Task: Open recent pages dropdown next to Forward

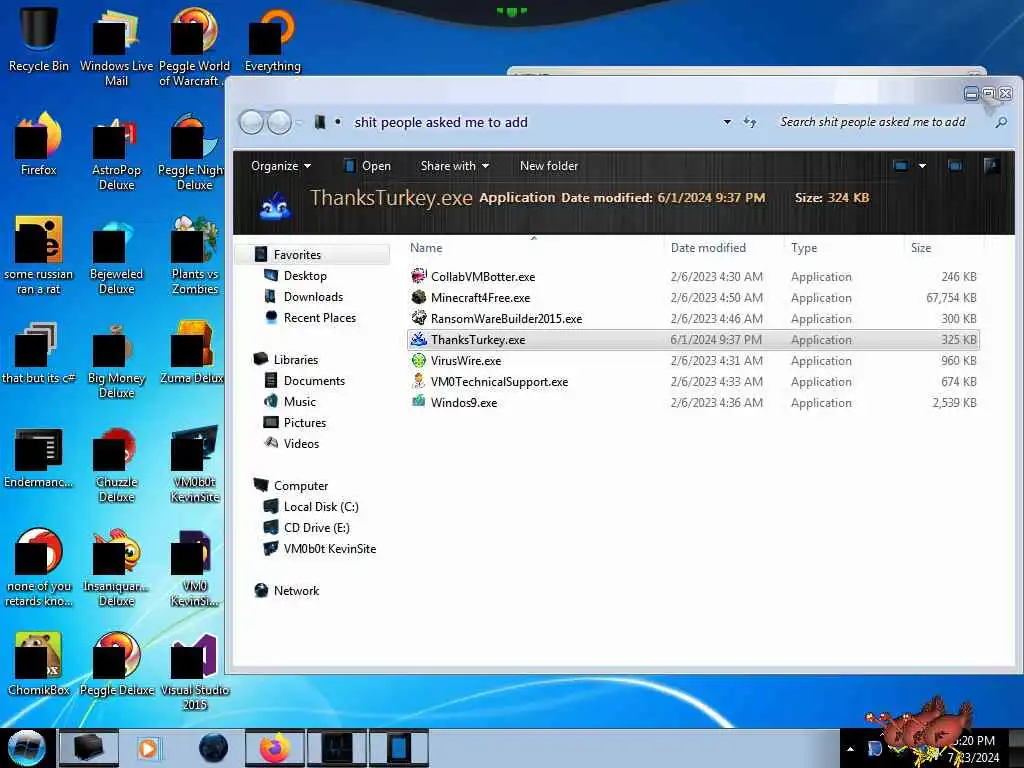Action: click(x=299, y=122)
